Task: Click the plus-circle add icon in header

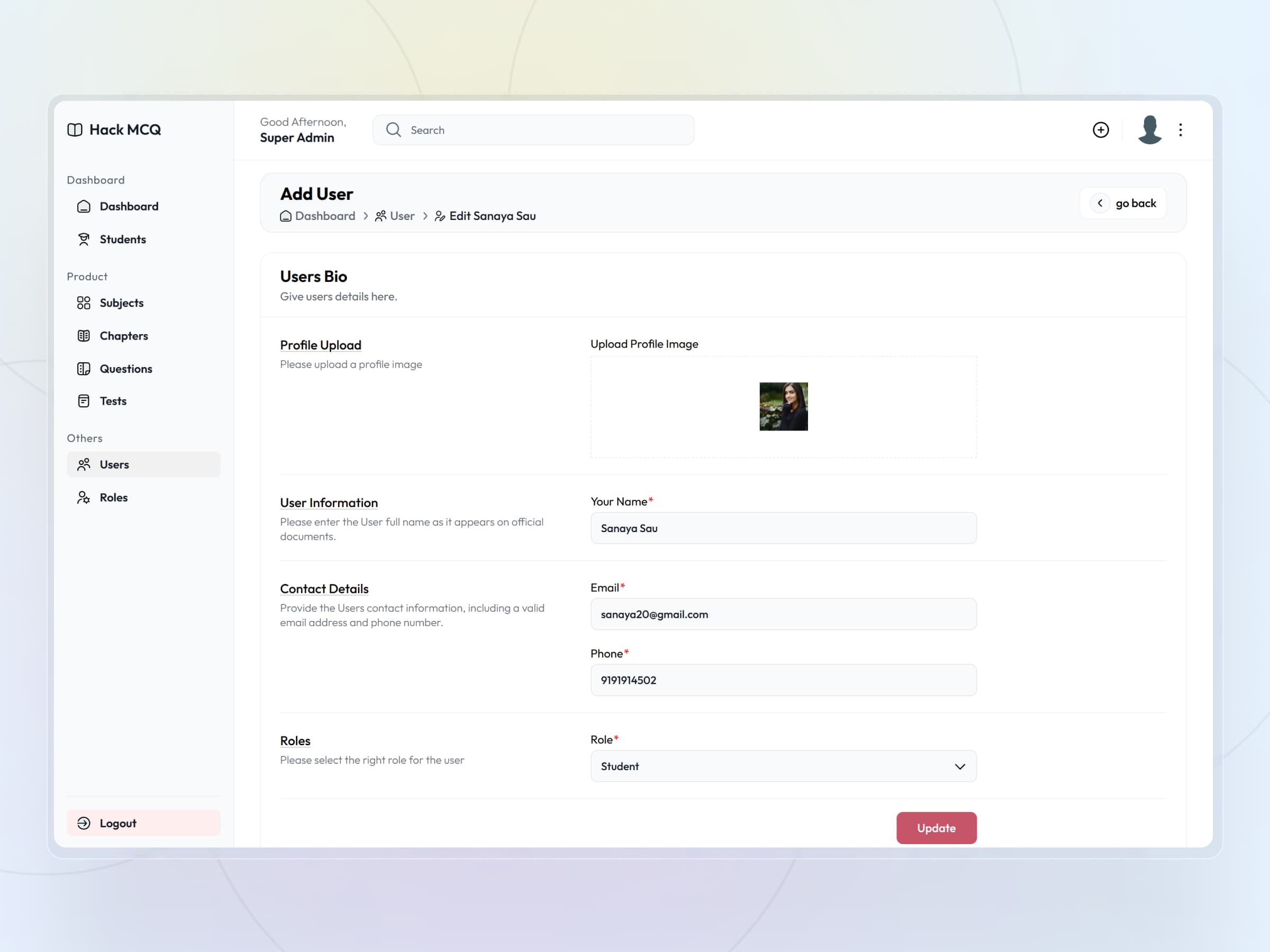Action: pos(1100,130)
